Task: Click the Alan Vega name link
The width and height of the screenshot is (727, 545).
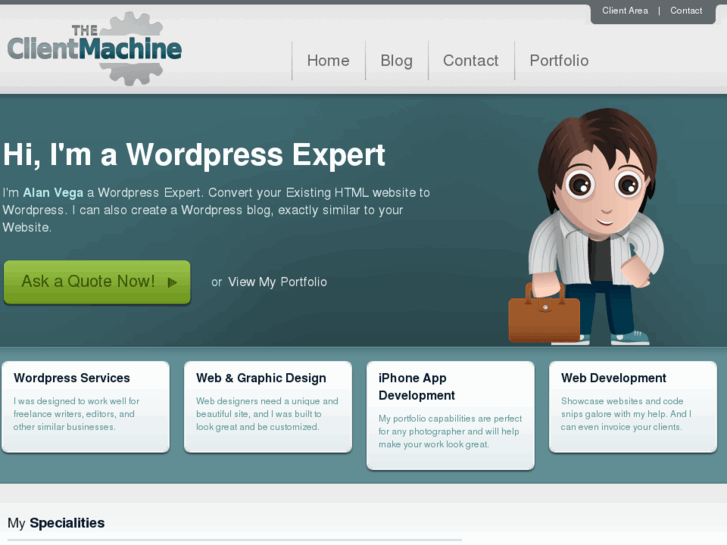Action: pos(53,192)
